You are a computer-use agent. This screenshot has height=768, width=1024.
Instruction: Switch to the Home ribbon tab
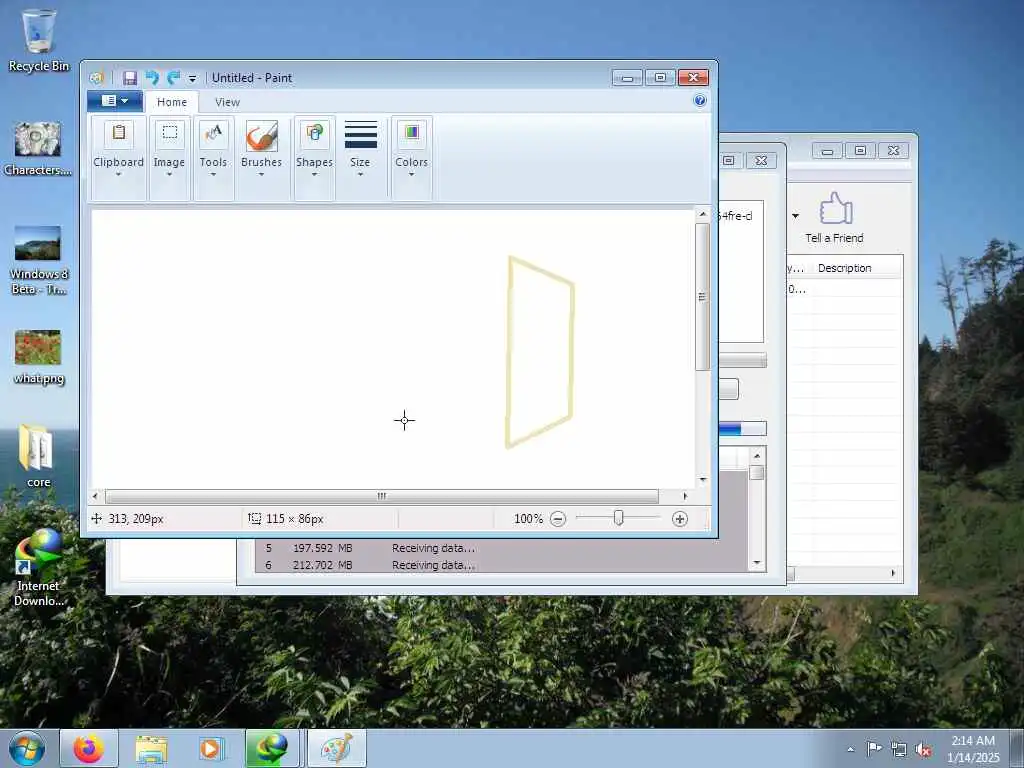tap(172, 102)
